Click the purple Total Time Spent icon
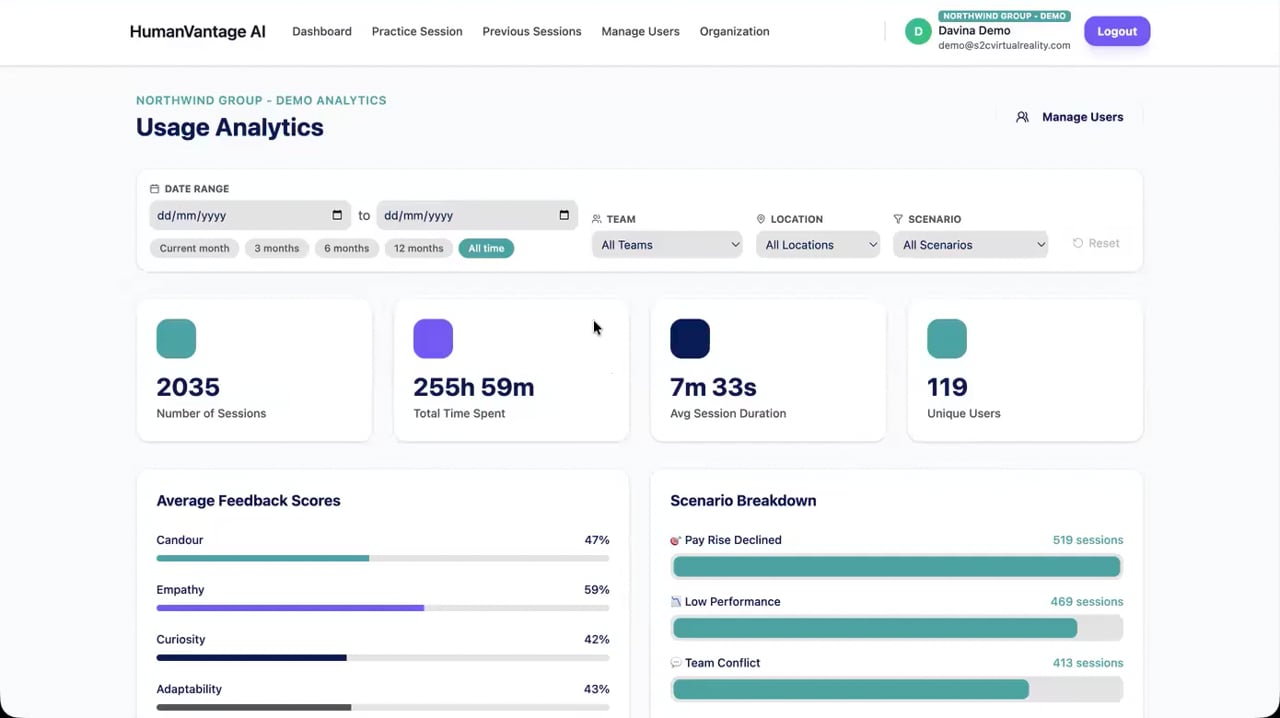This screenshot has height=718, width=1280. coord(433,339)
